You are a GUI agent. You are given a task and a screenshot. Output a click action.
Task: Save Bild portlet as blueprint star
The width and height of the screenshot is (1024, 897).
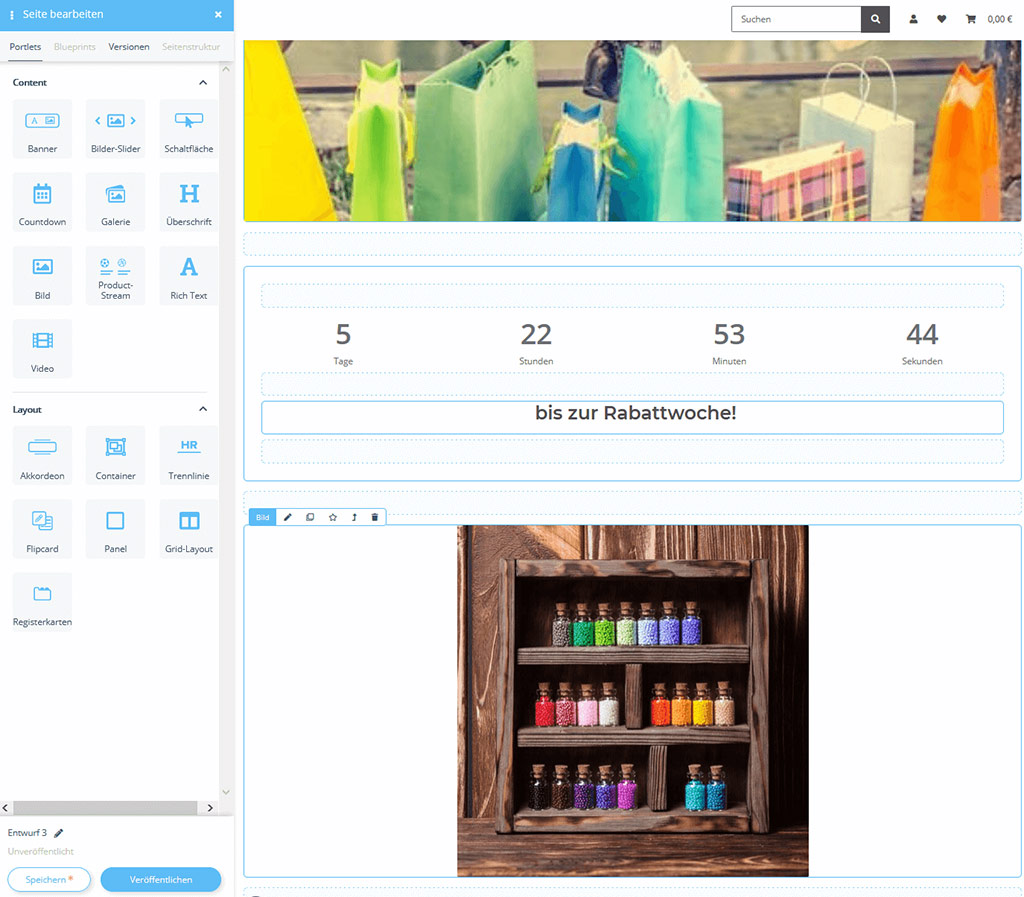332,517
